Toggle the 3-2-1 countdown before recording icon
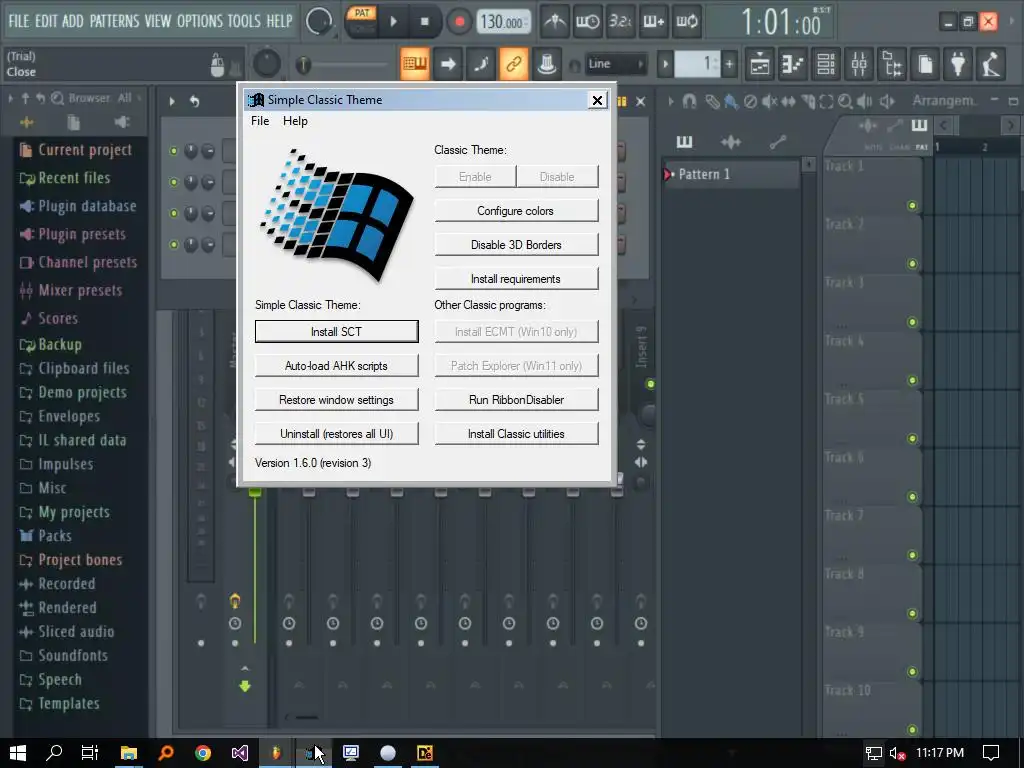The width and height of the screenshot is (1024, 768). click(x=620, y=22)
